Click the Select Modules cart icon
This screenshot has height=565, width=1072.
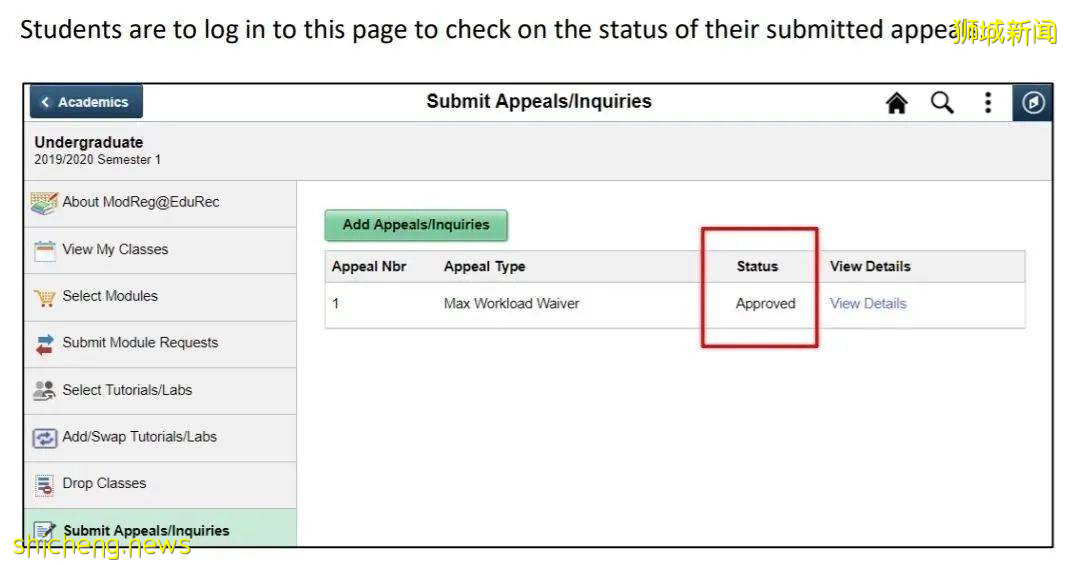(x=45, y=297)
